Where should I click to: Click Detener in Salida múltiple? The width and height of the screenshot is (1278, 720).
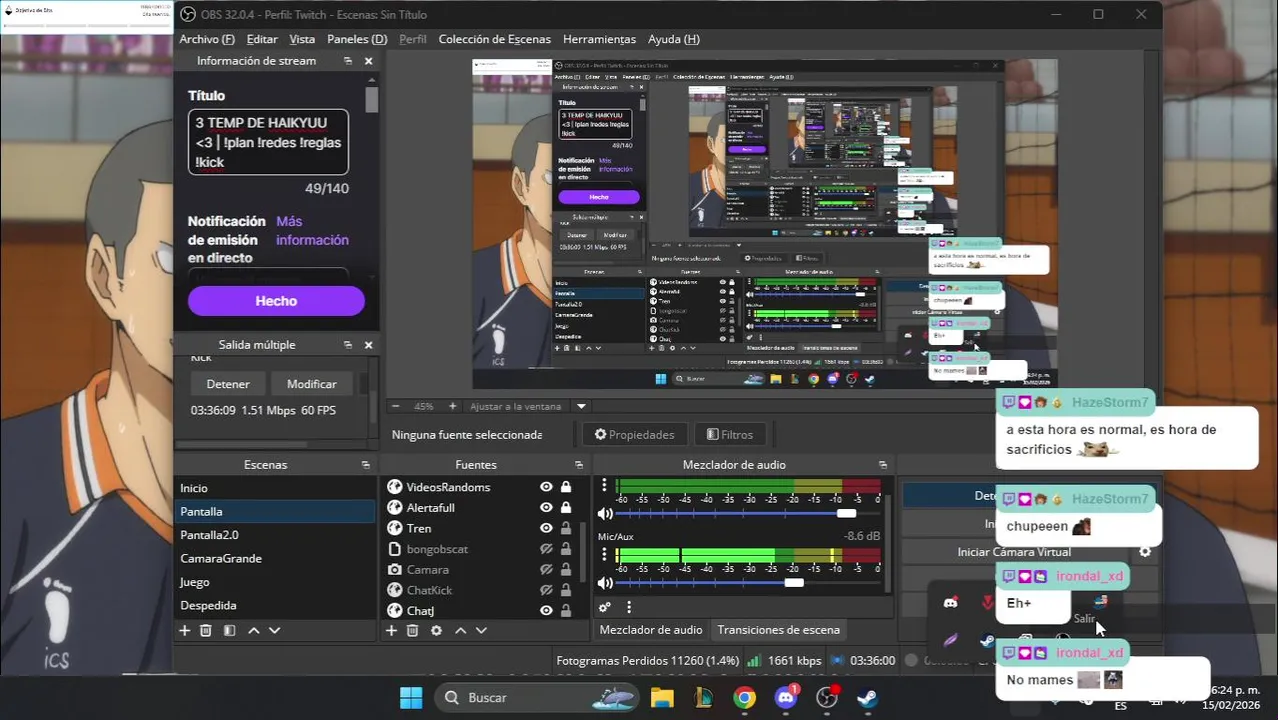click(228, 384)
